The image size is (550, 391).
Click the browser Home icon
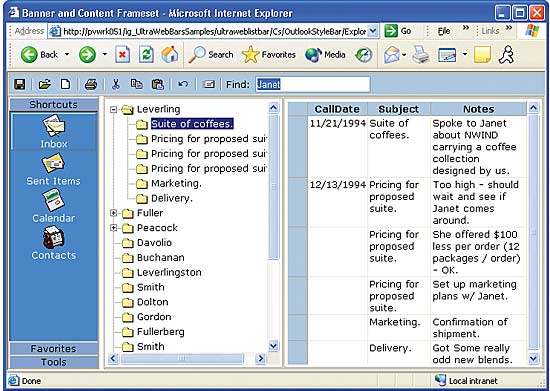pyautogui.click(x=170, y=55)
